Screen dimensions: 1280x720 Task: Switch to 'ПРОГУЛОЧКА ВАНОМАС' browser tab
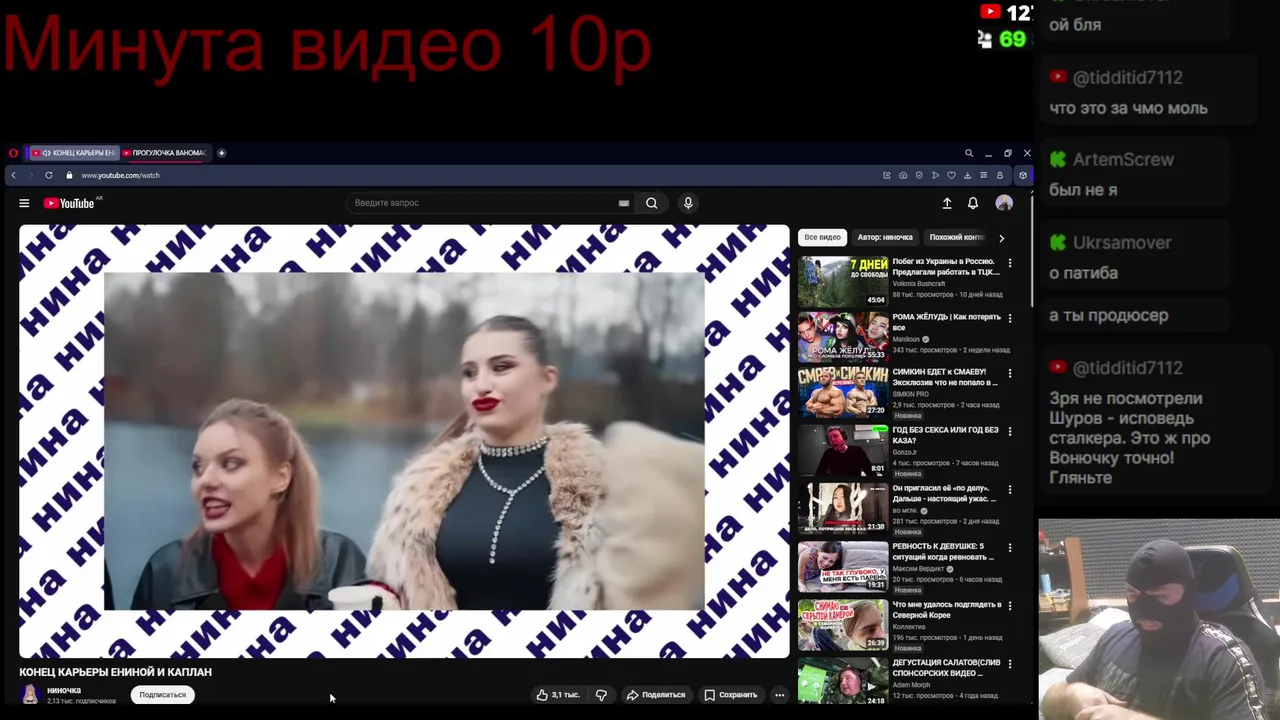pyautogui.click(x=164, y=153)
